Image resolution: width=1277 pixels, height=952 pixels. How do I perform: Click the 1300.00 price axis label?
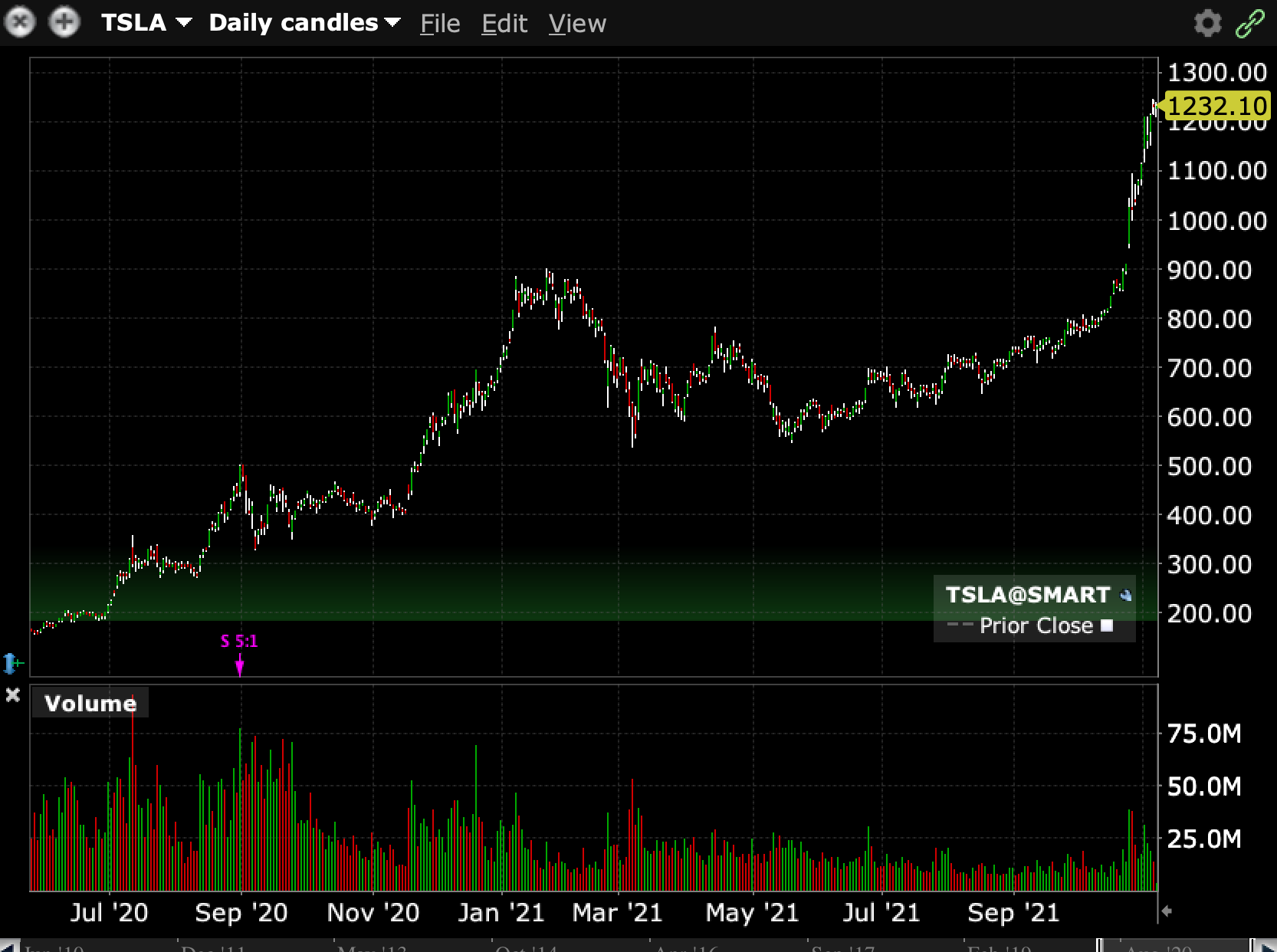pos(1216,73)
